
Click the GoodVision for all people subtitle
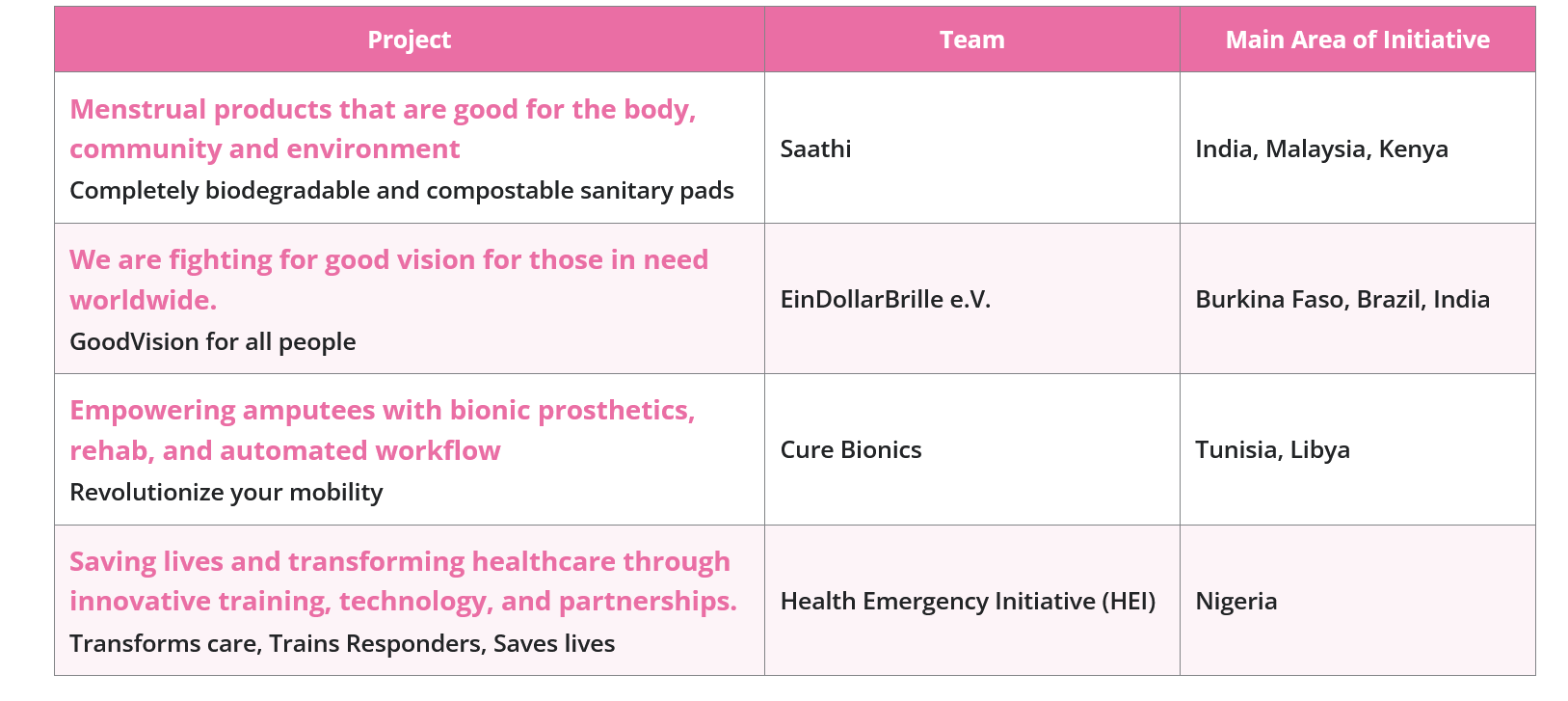[212, 342]
